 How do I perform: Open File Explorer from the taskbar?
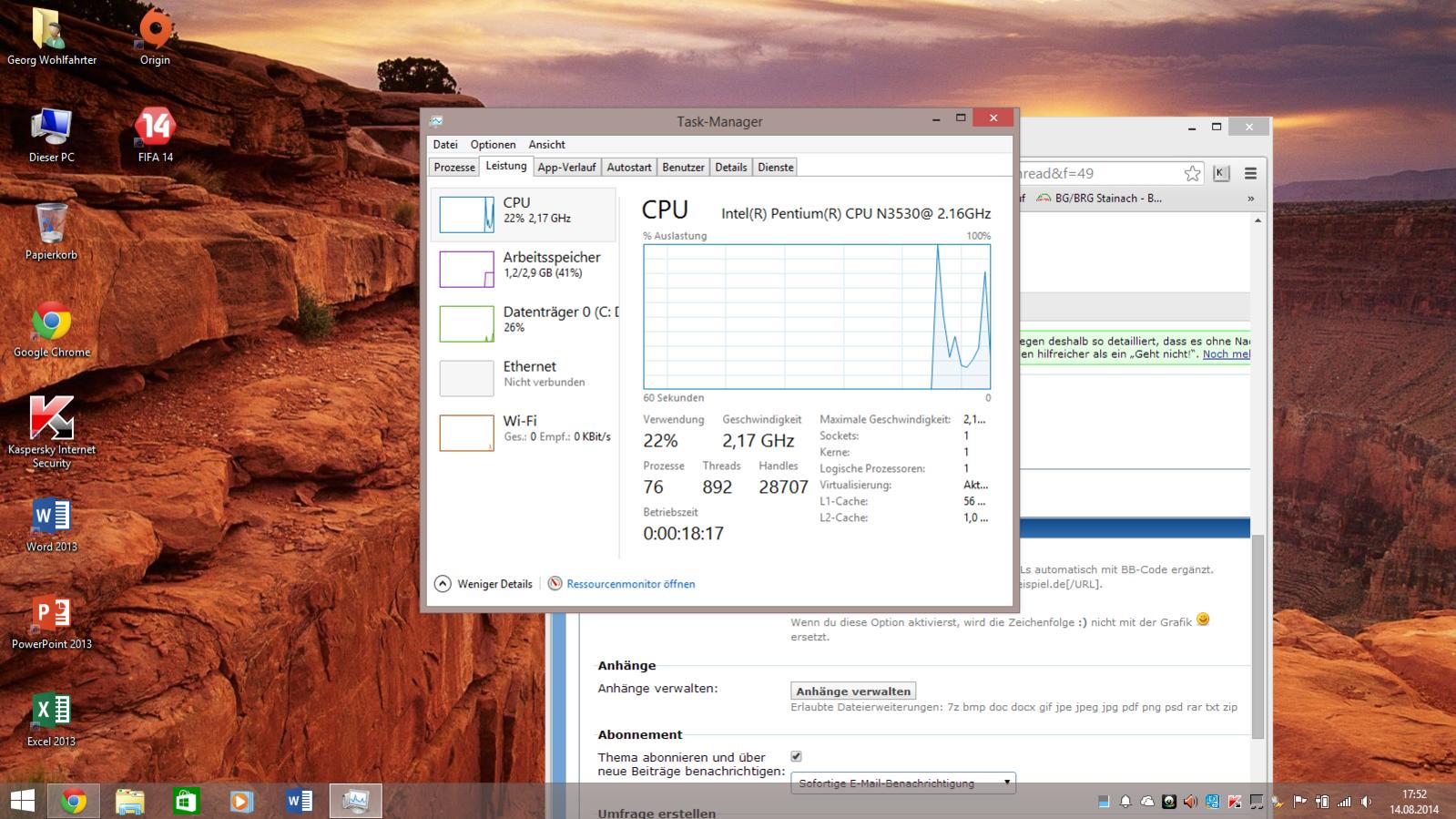click(x=130, y=801)
